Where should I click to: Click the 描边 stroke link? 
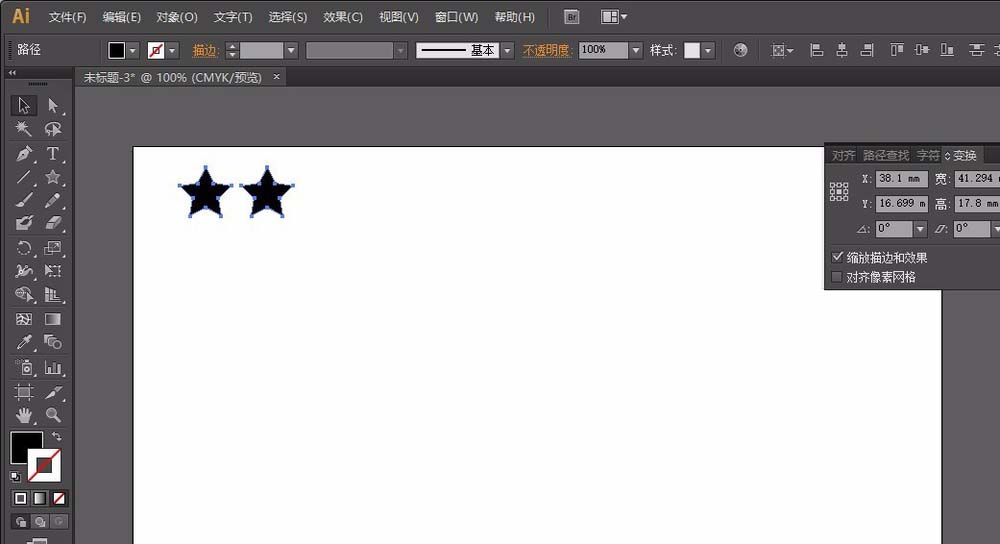click(205, 50)
